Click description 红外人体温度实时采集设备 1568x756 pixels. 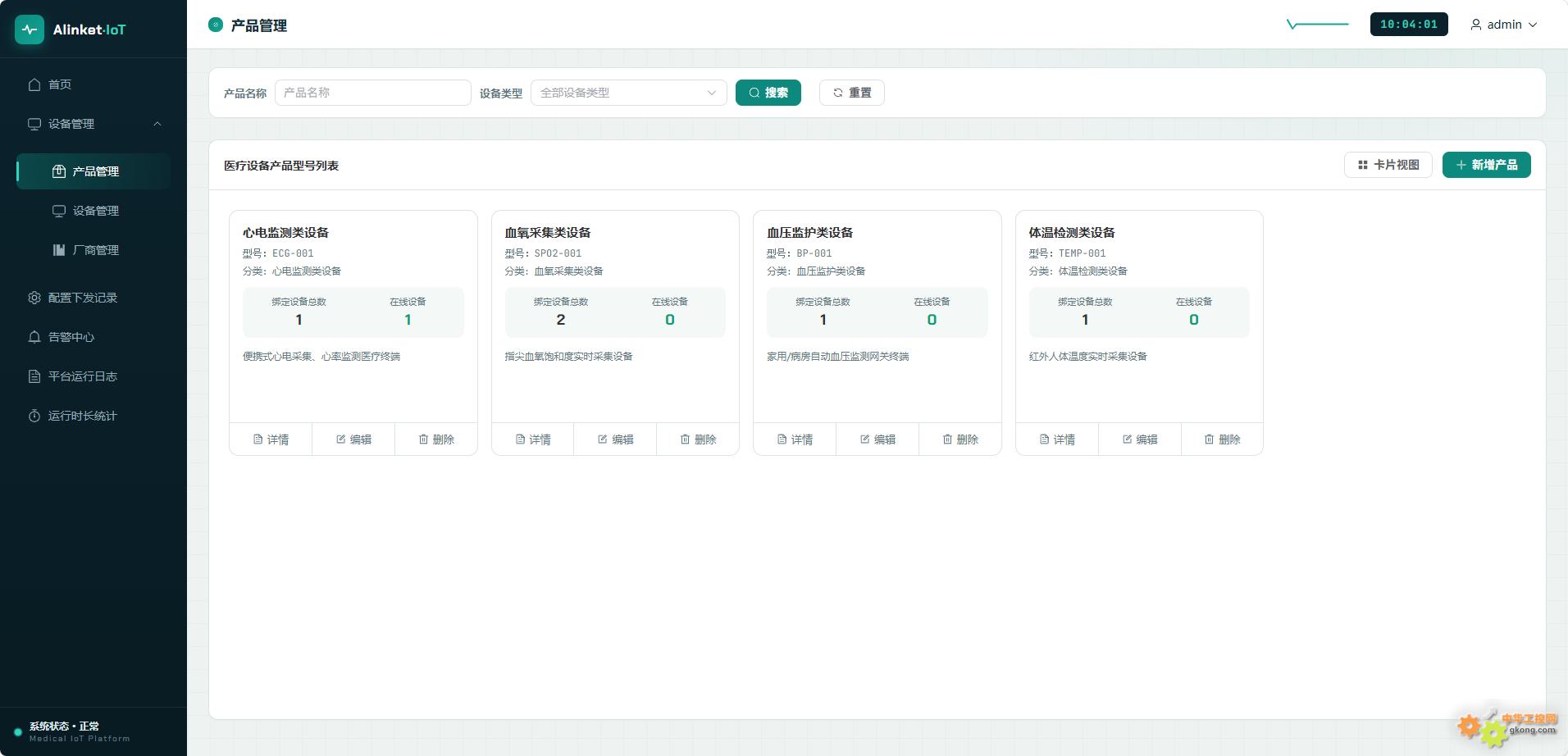[x=1088, y=357]
